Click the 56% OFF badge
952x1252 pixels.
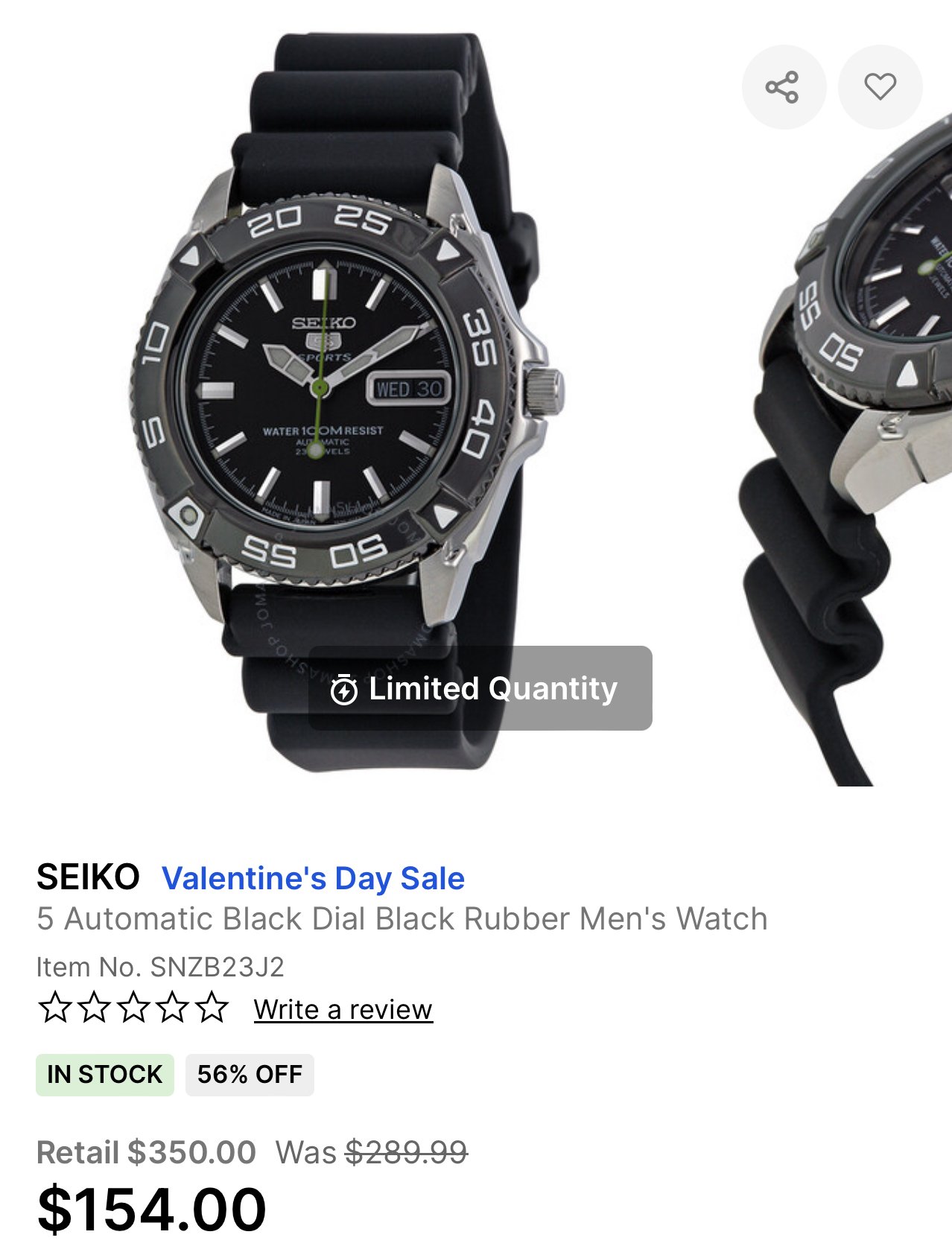pos(250,1075)
